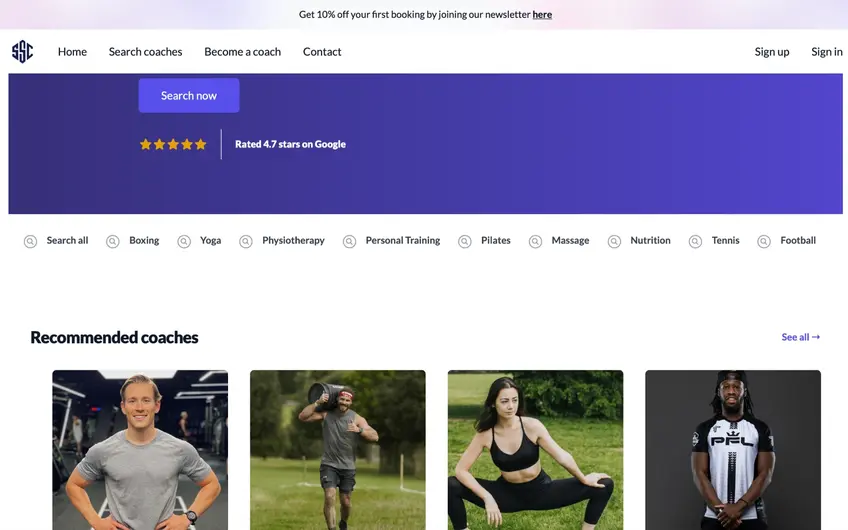
Task: Select the Boxing category
Action: tap(144, 240)
